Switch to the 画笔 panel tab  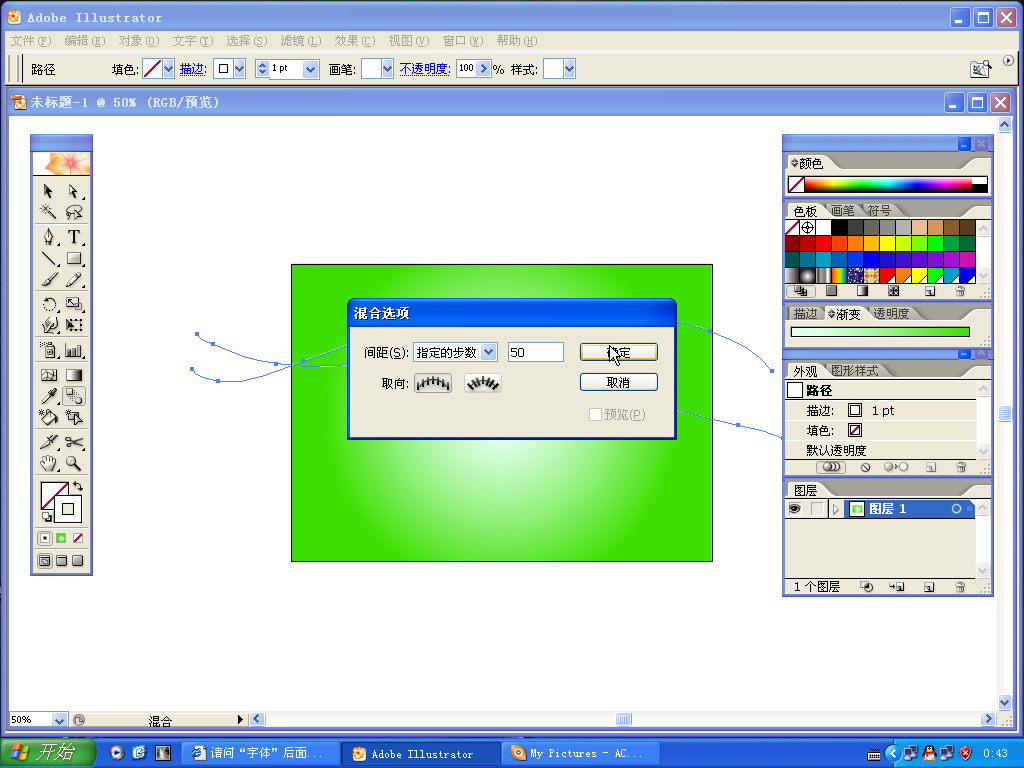pyautogui.click(x=842, y=210)
